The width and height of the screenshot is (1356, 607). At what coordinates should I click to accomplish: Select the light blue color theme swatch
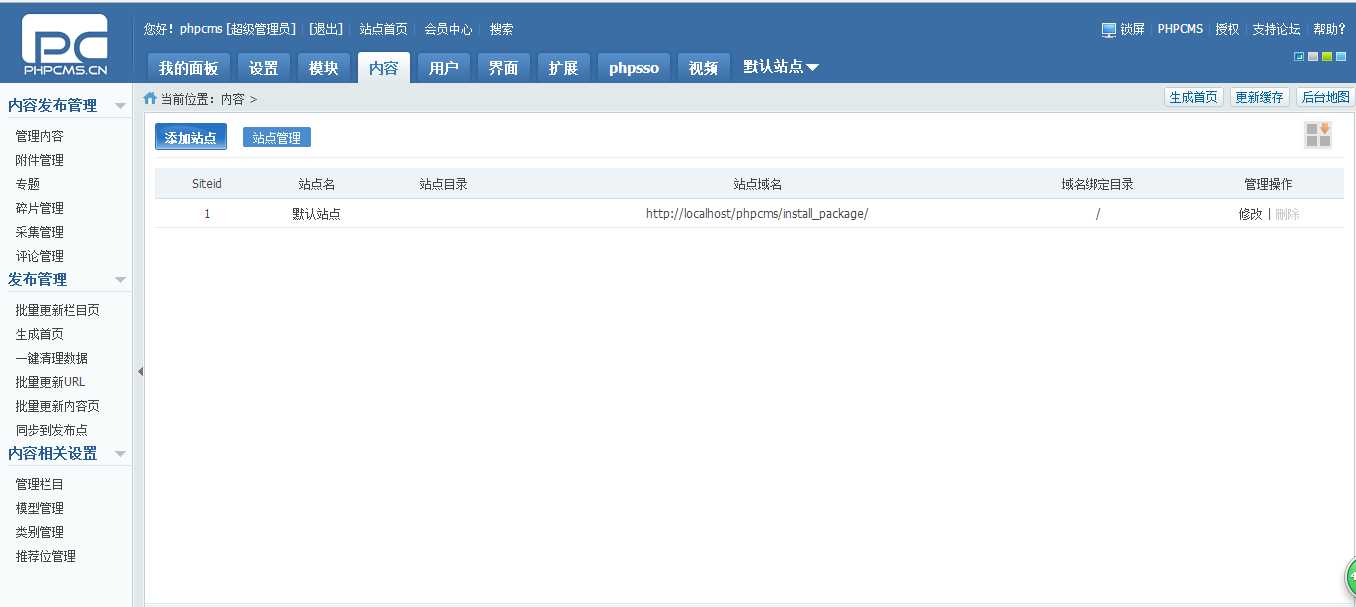pos(1341,56)
